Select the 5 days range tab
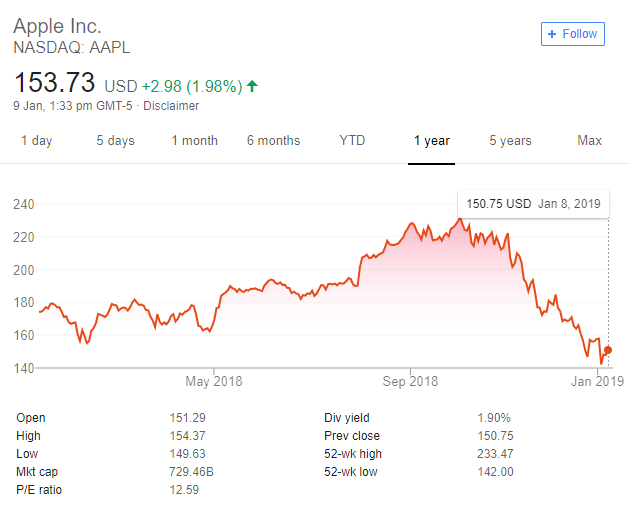 (x=115, y=141)
